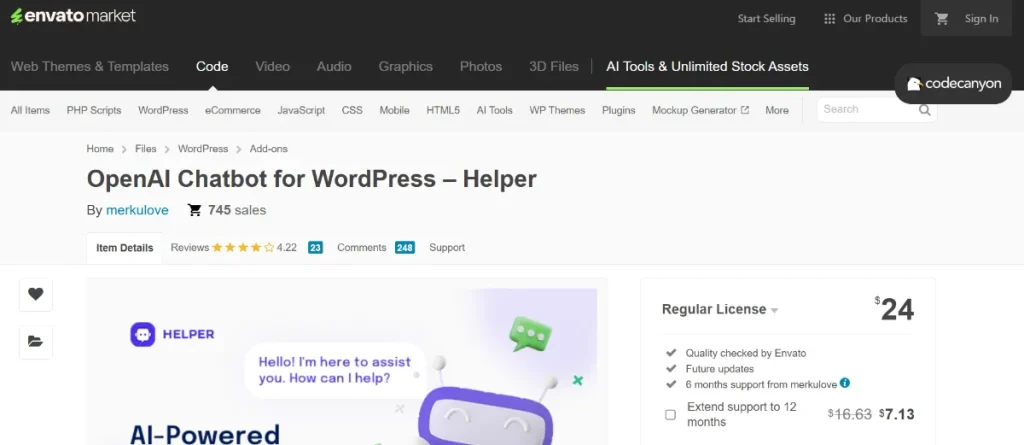
Task: Click the $24 price
Action: 894,309
